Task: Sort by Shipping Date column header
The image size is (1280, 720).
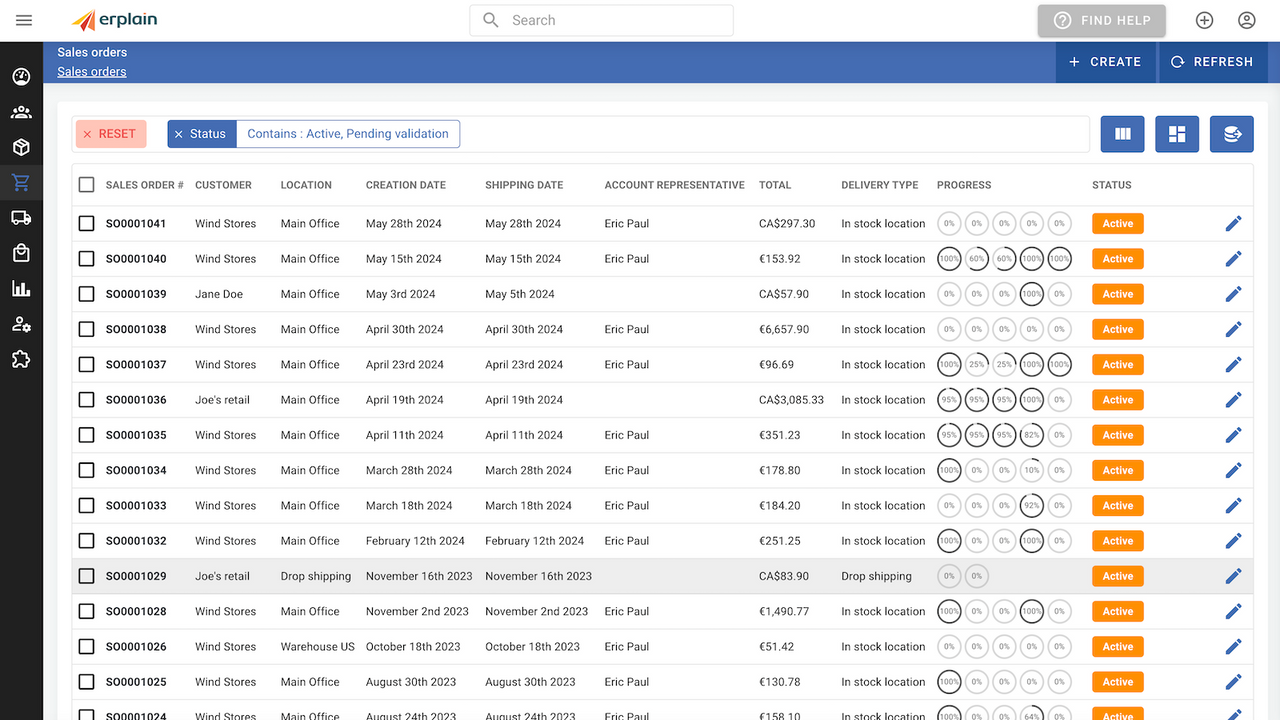Action: tap(524, 185)
